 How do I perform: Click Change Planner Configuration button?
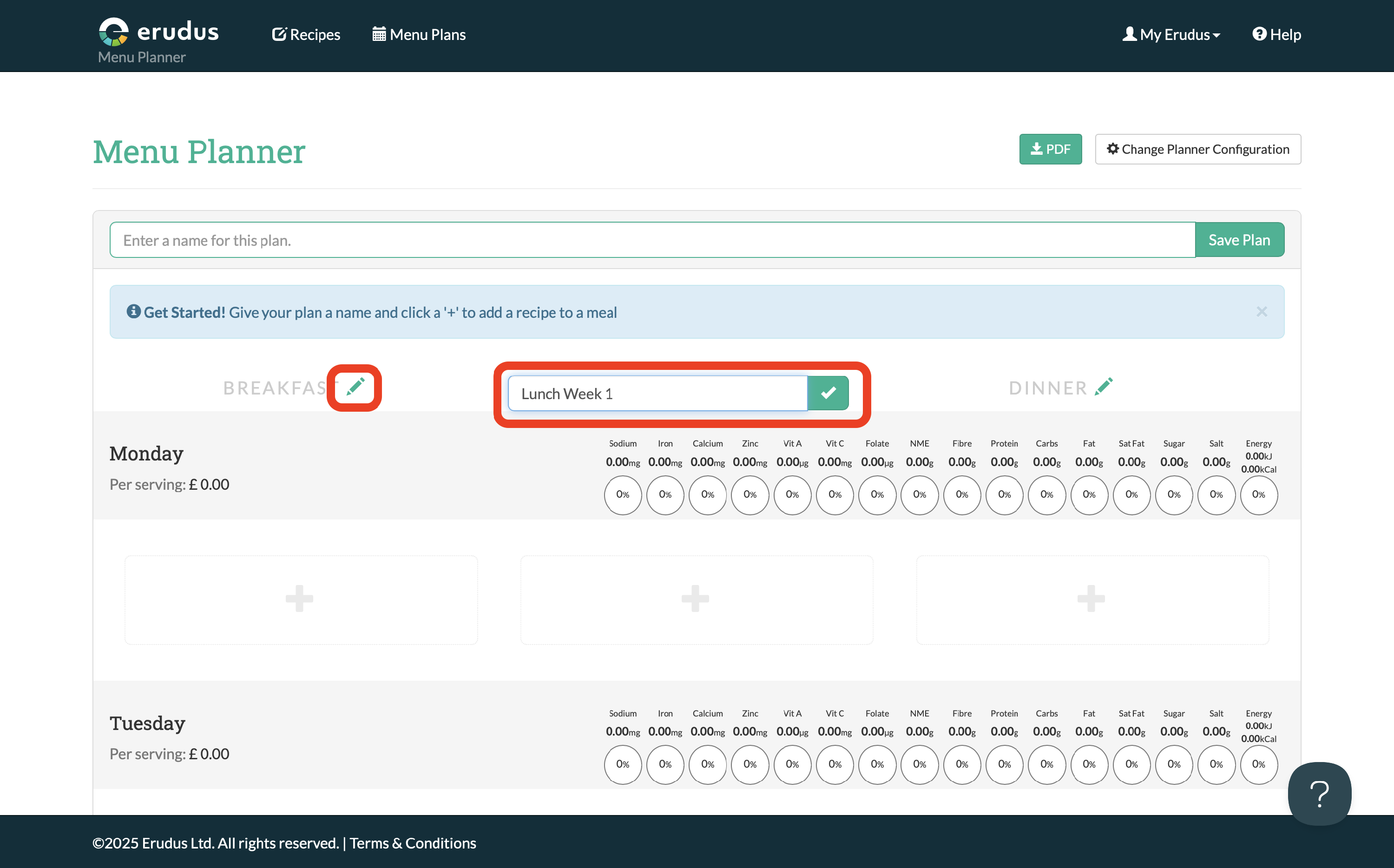click(x=1197, y=149)
